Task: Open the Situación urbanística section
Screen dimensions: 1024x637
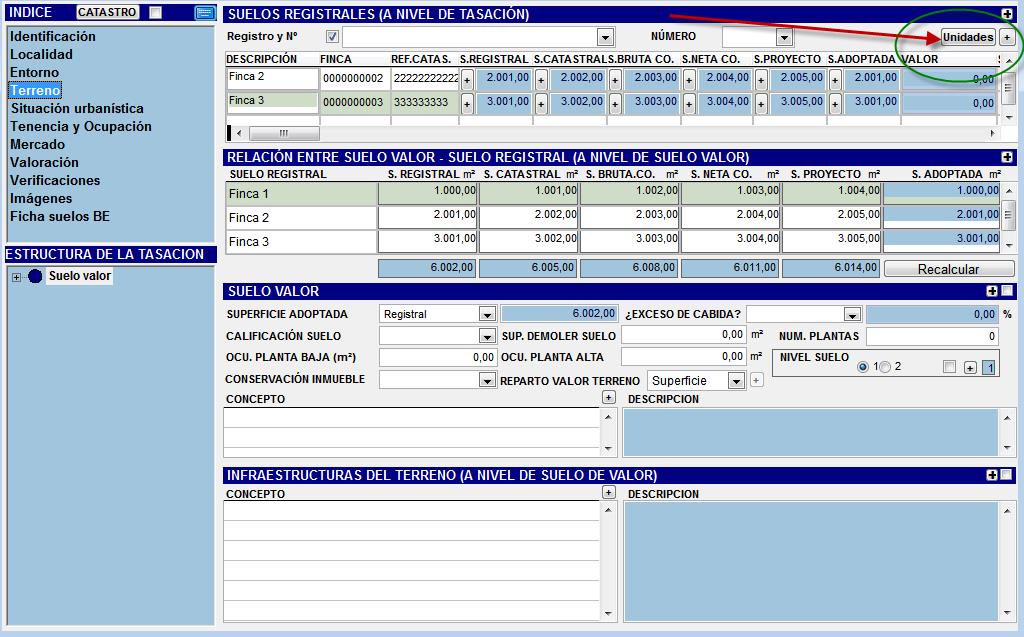Action: point(76,108)
